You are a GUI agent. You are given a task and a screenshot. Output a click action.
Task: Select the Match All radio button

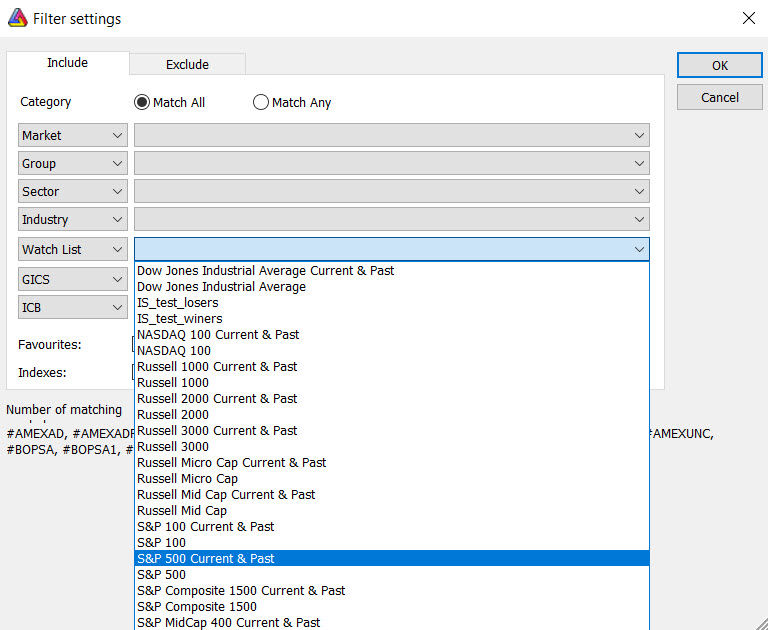(x=142, y=102)
